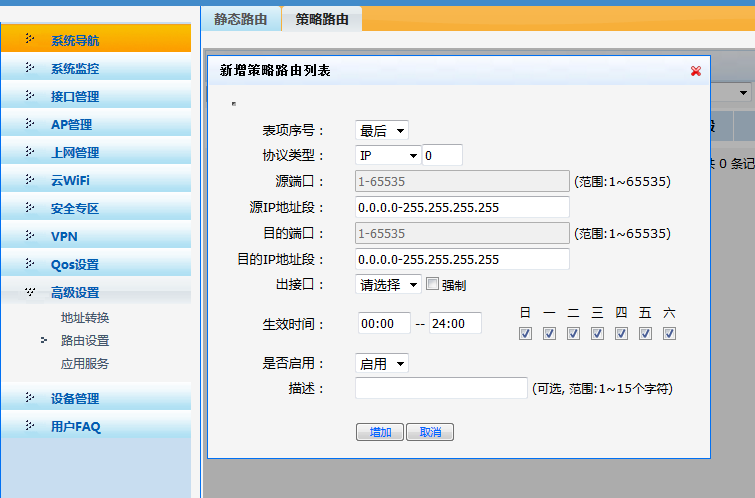Viewport: 755px width, 498px height.
Task: Open the 表项序号 dropdown showing 最后
Action: coord(382,131)
